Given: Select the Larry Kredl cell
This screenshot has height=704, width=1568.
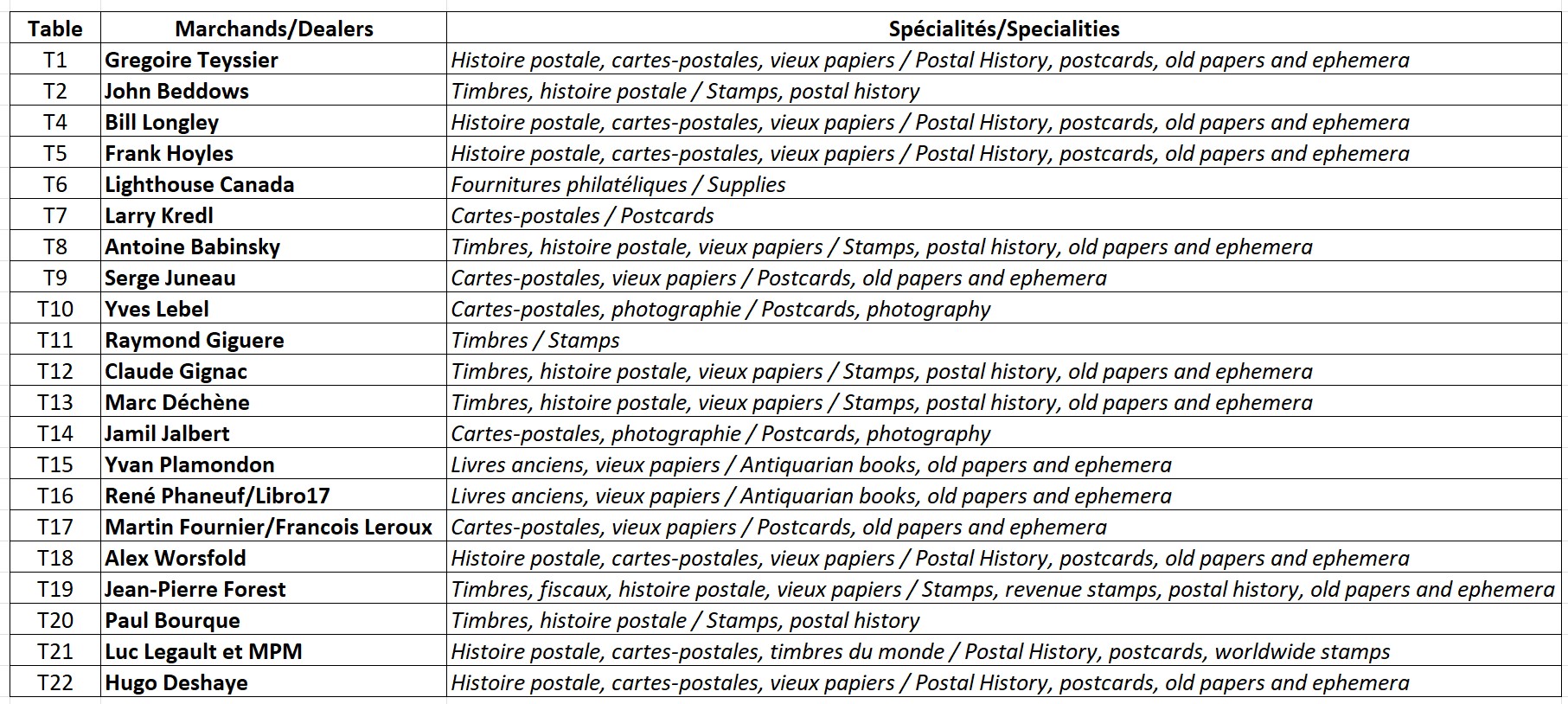Looking at the screenshot, I should [273, 215].
